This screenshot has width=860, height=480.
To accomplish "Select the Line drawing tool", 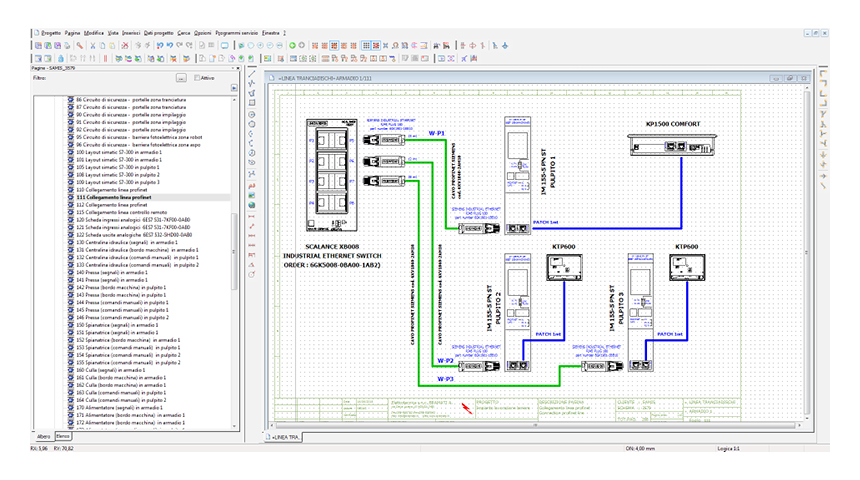I will pos(252,74).
